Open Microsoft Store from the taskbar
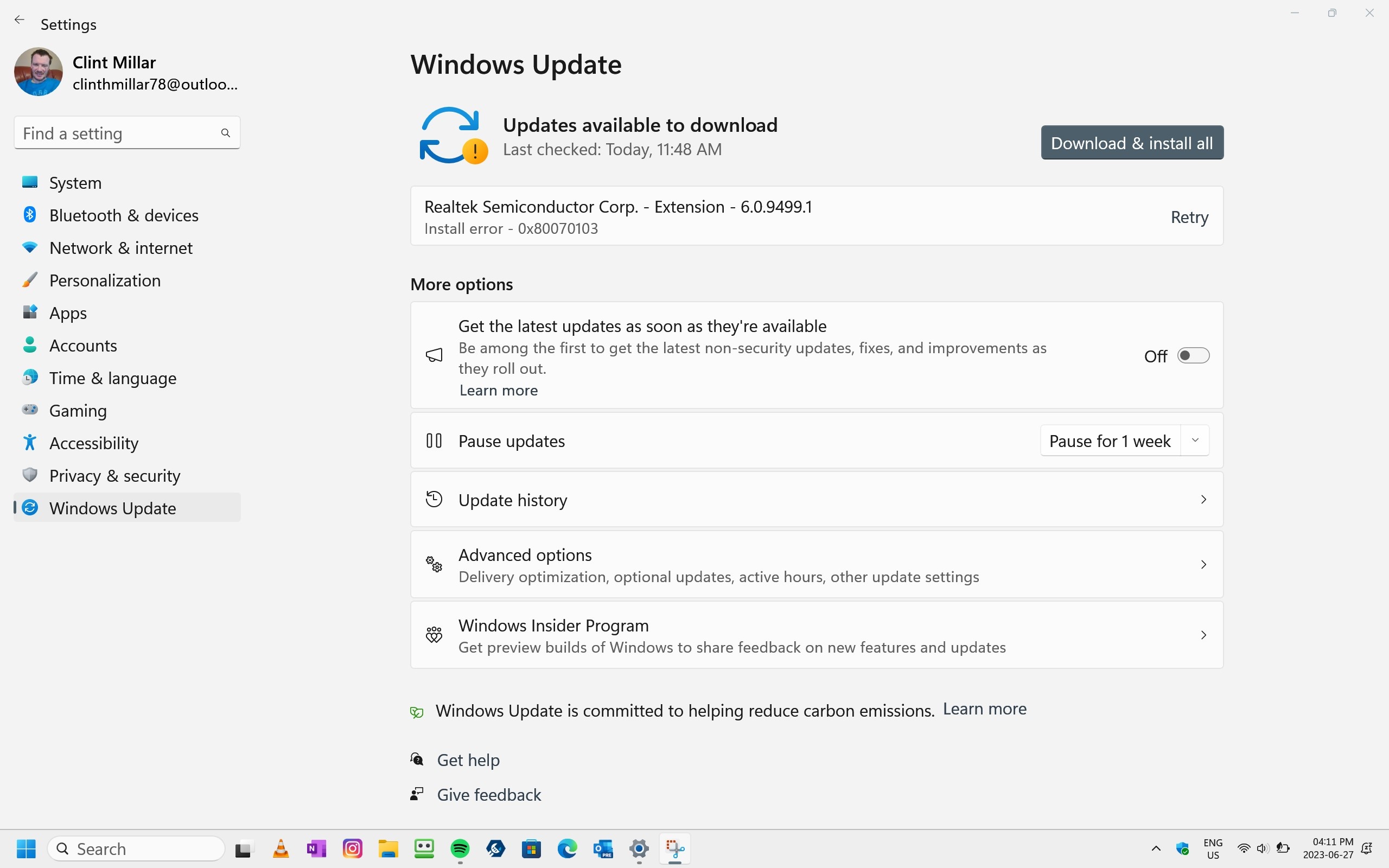Screen dimensions: 1389x868 click(532, 848)
